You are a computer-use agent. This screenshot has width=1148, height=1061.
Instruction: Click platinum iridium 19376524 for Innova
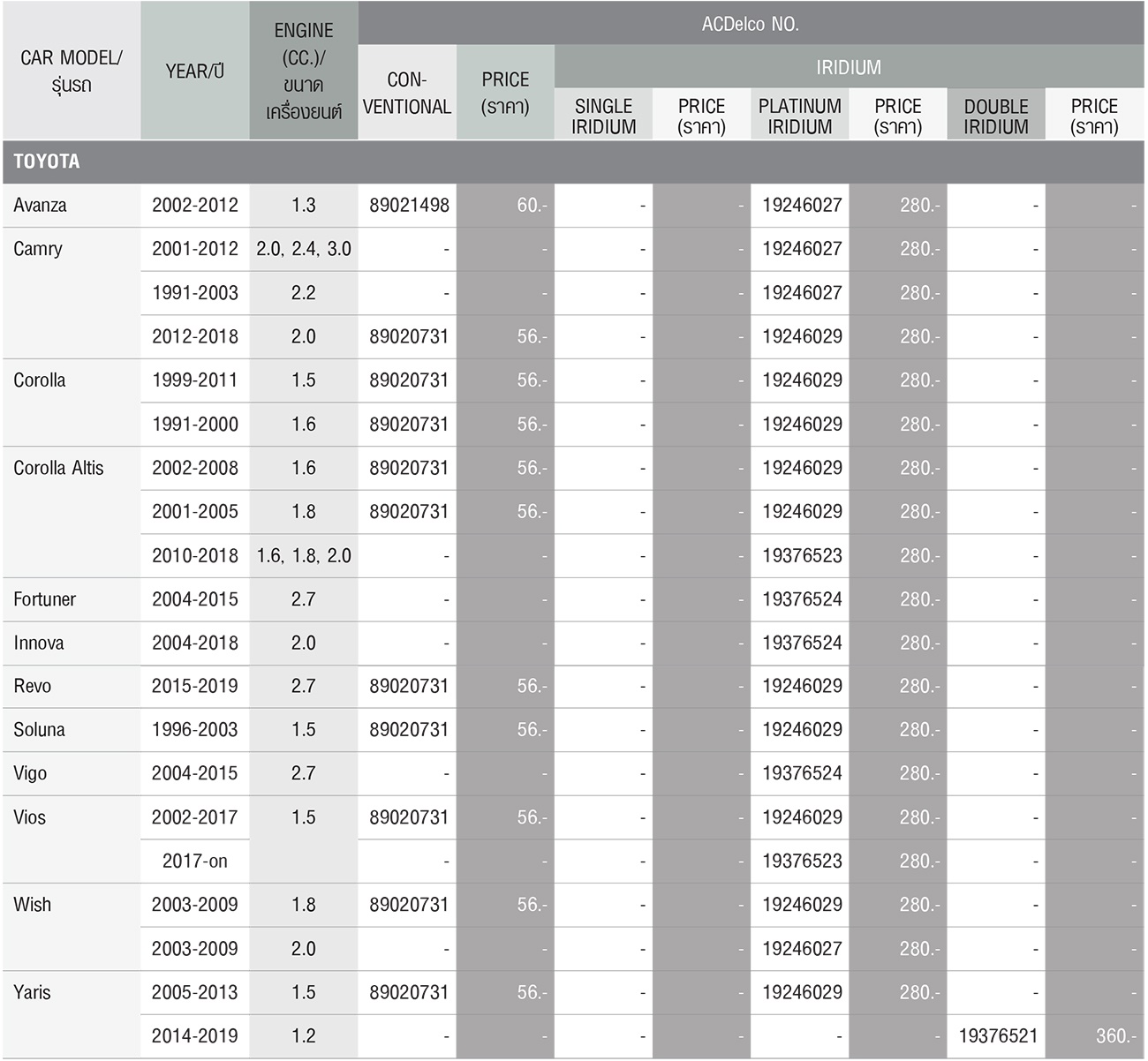pyautogui.click(x=802, y=643)
